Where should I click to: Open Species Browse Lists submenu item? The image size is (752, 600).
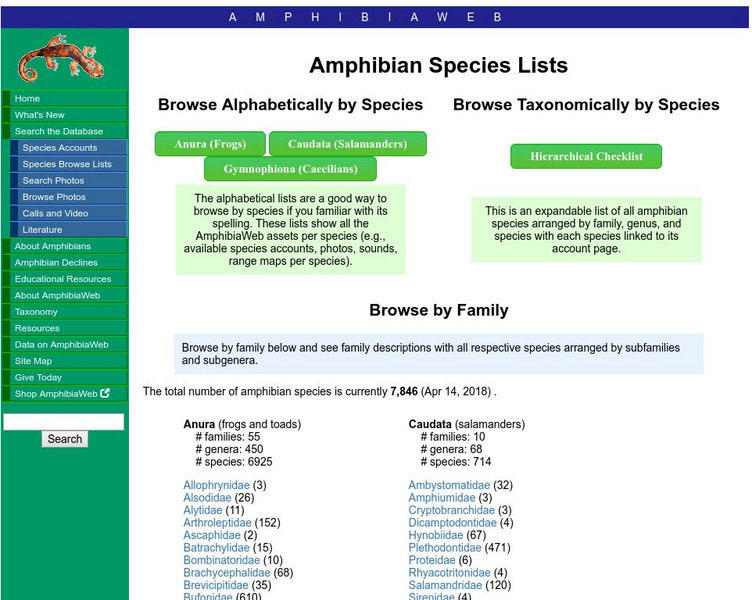click(69, 164)
